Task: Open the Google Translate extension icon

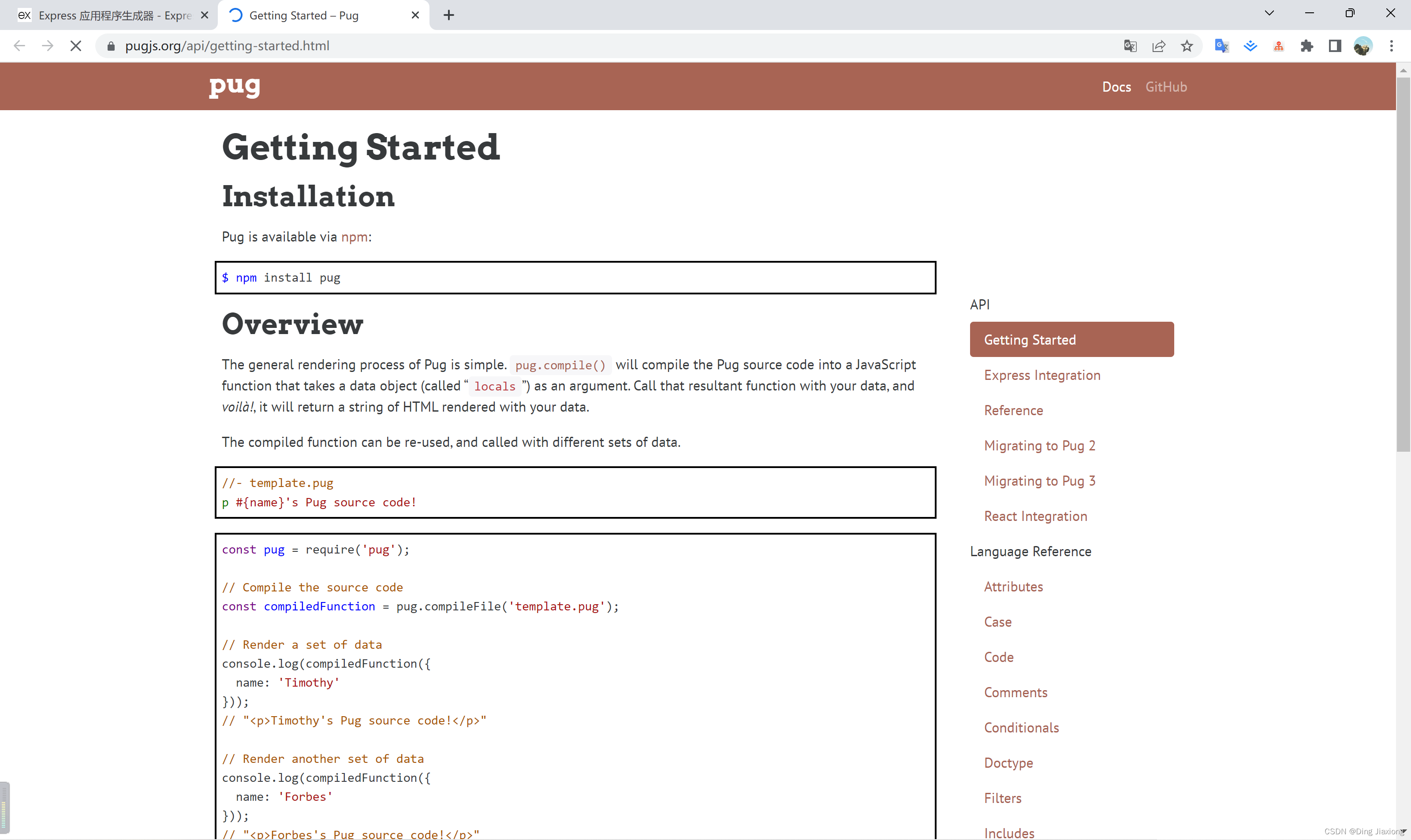Action: 1221,46
